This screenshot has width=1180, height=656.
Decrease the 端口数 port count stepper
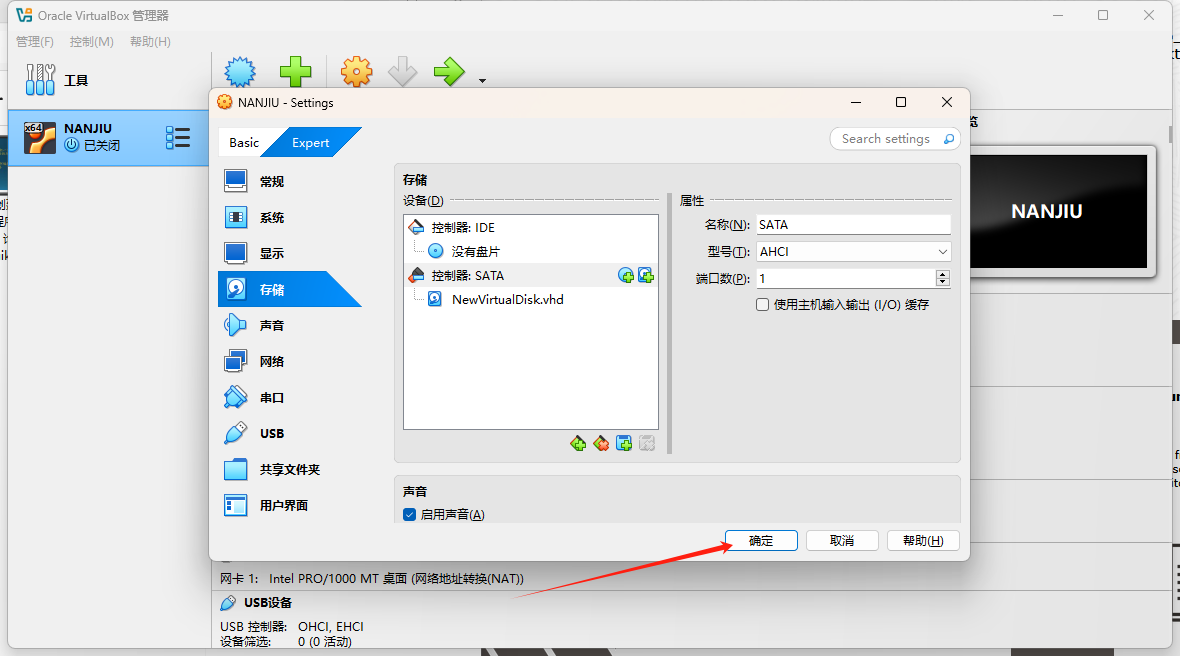pos(943,283)
